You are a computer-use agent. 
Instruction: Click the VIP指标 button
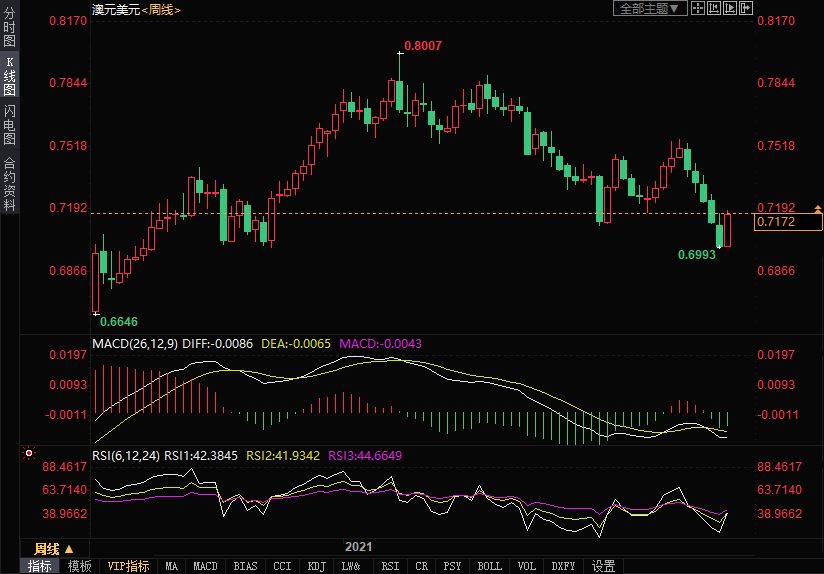pos(128,566)
